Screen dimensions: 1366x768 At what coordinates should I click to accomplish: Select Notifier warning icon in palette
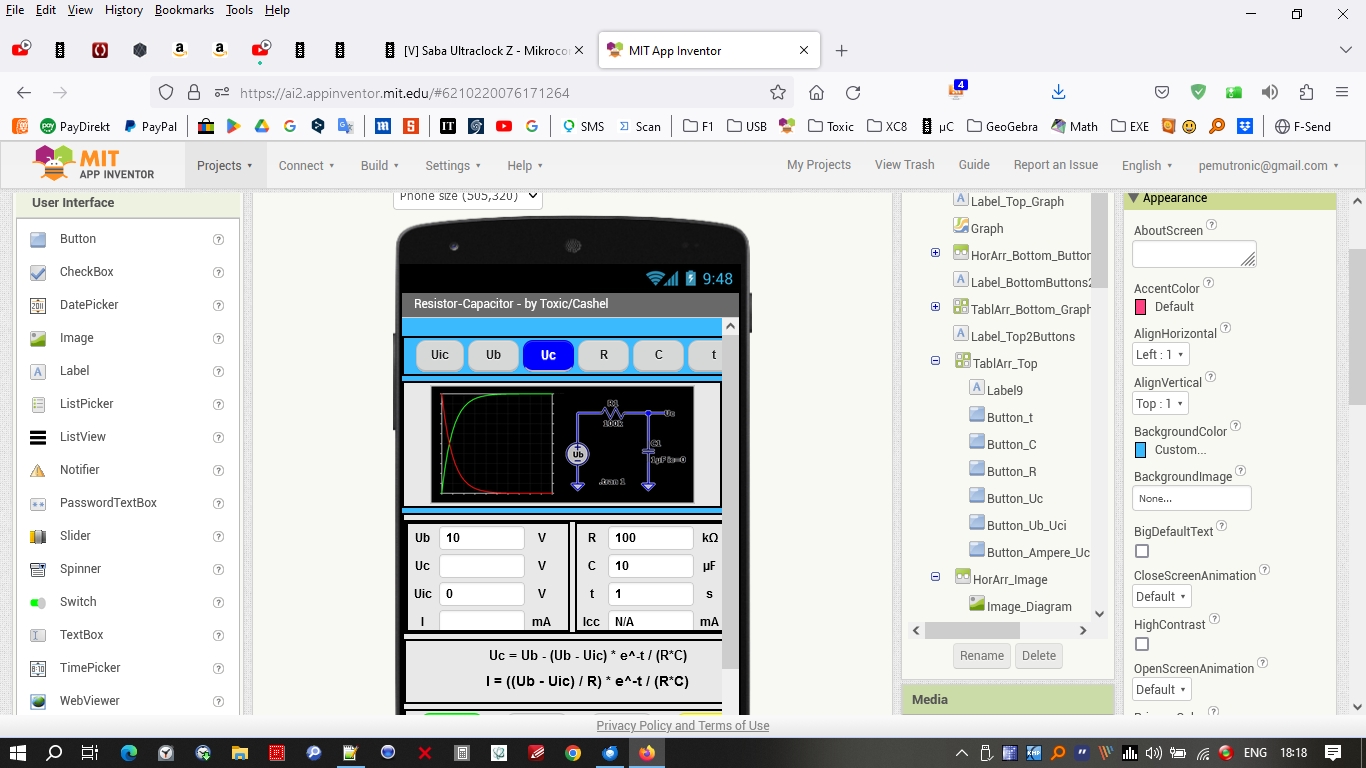38,470
